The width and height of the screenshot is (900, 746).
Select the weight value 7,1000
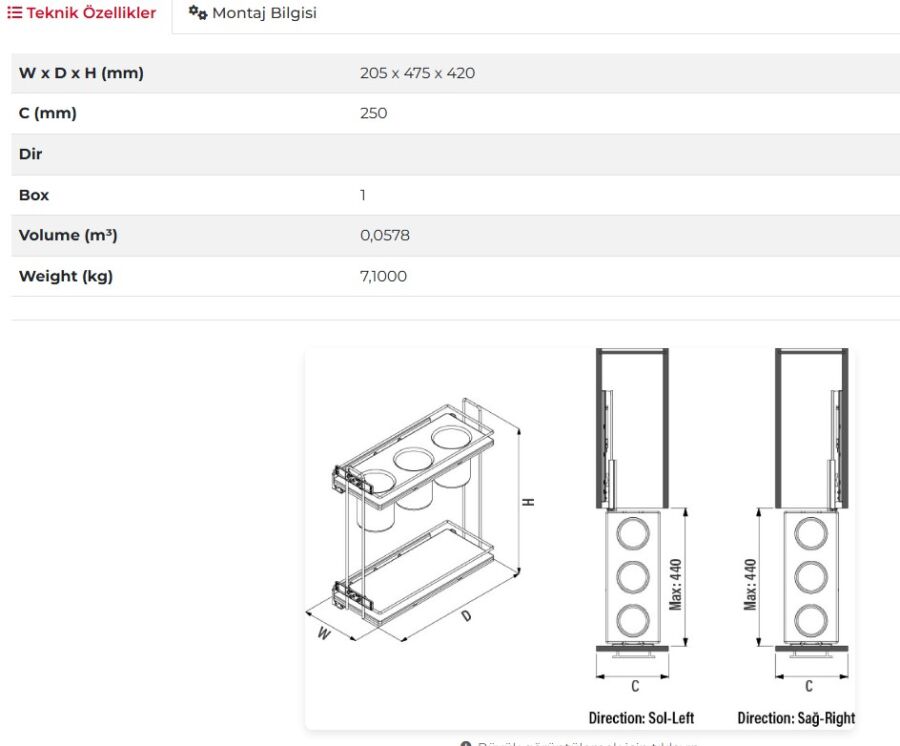point(383,276)
